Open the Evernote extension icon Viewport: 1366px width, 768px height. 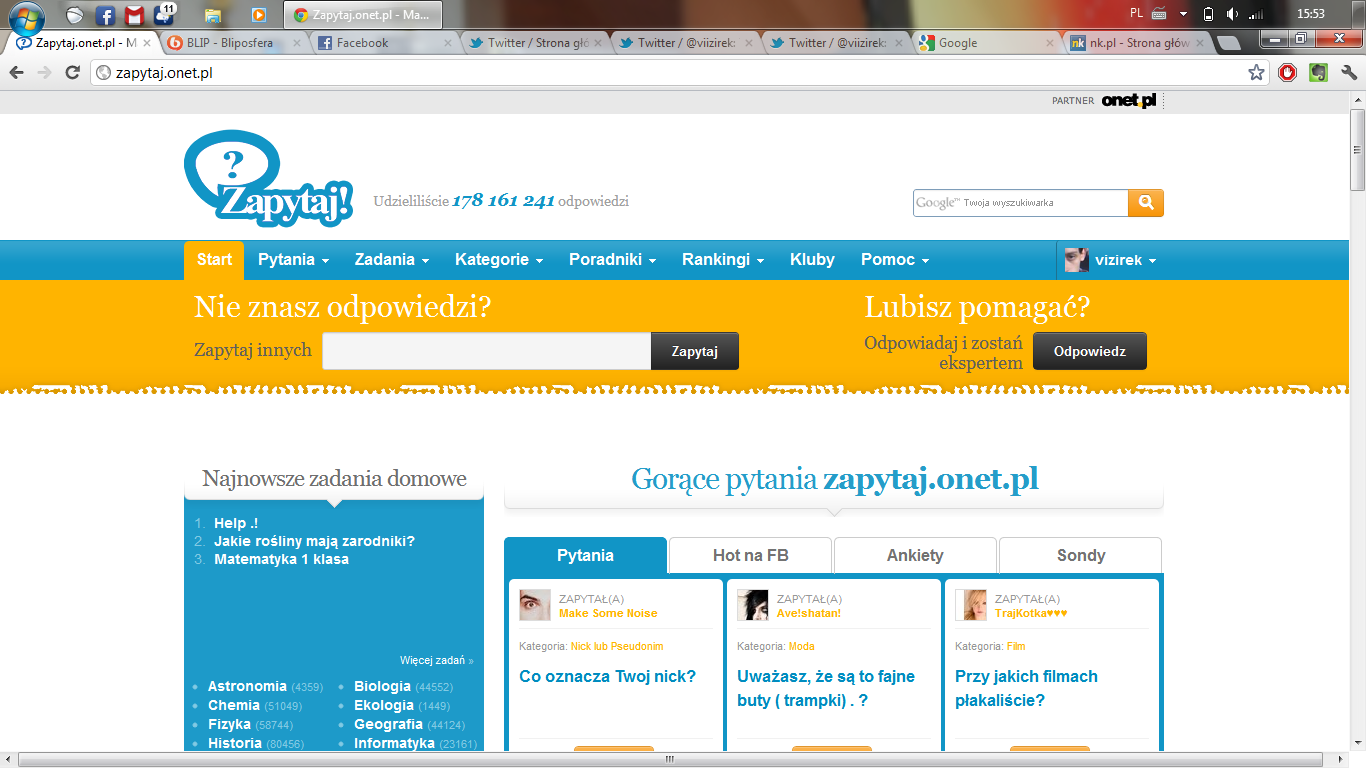pos(1318,72)
